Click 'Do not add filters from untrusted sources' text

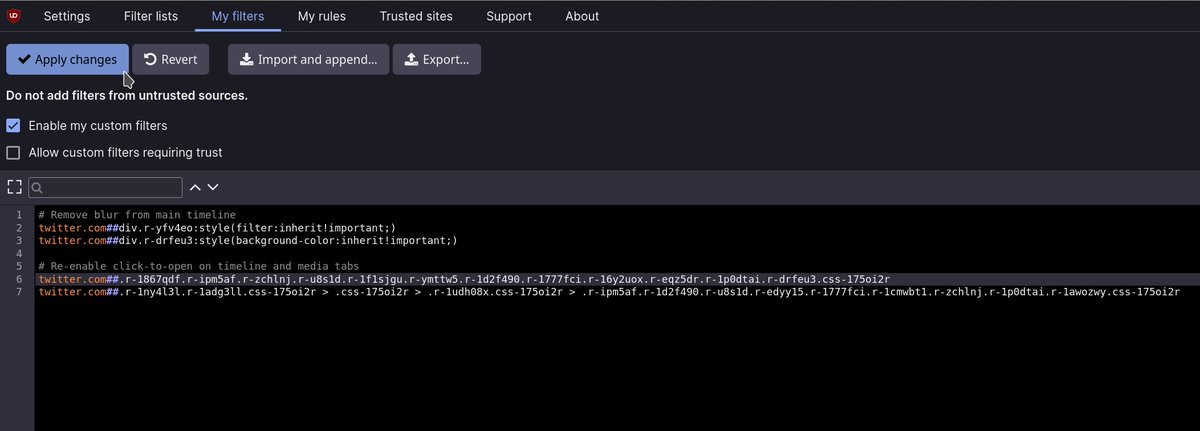pyautogui.click(x=127, y=96)
